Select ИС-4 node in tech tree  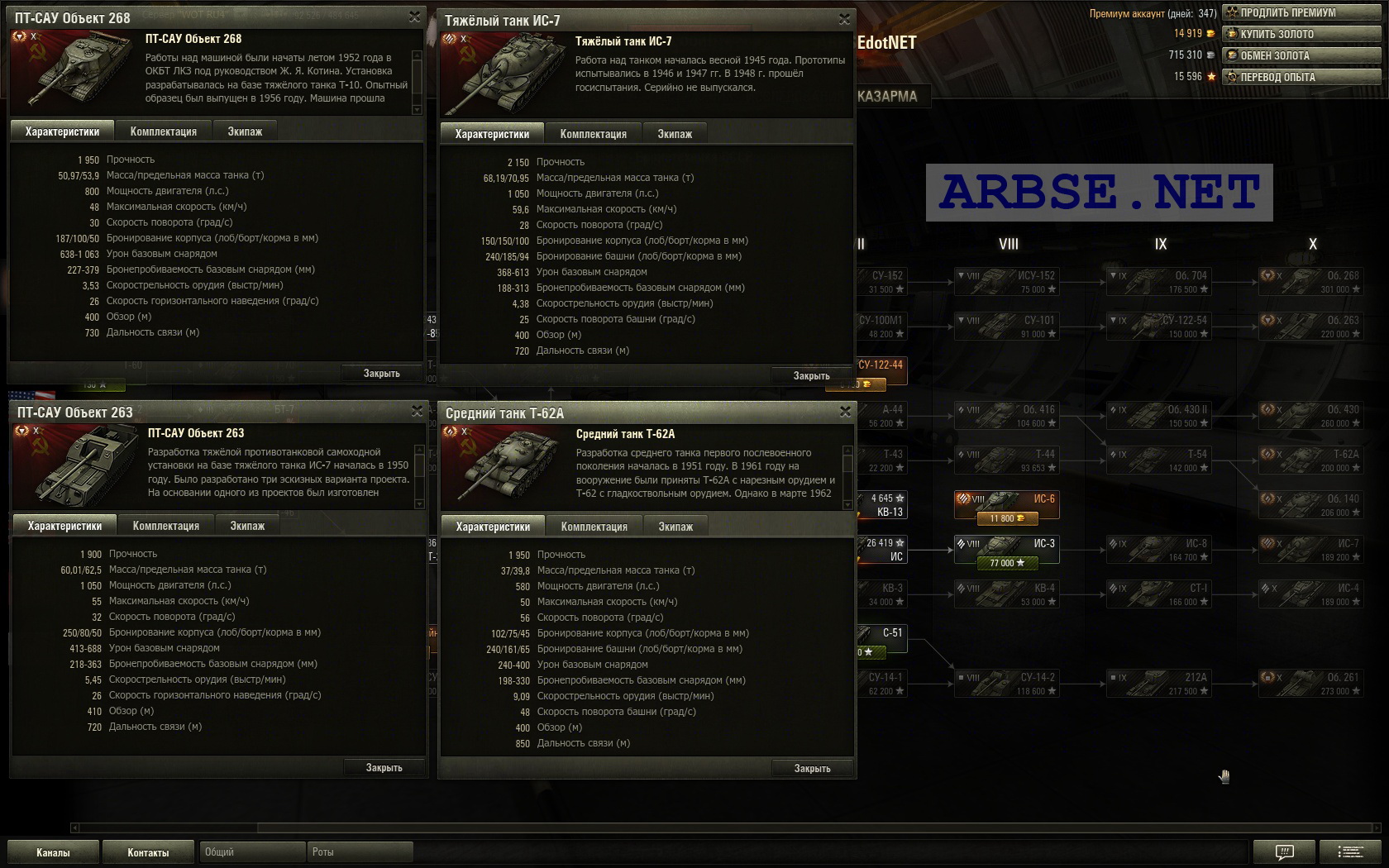[1310, 594]
